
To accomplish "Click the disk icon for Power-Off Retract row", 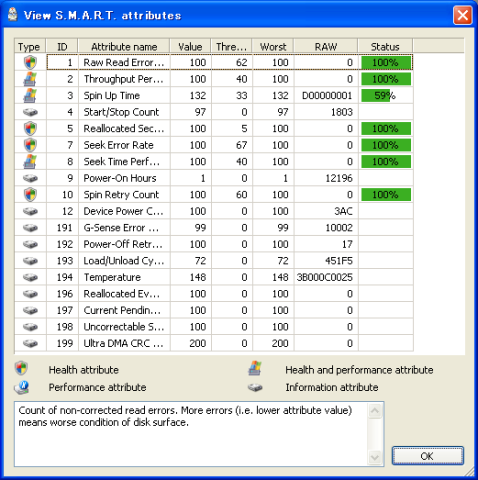I will [30, 244].
